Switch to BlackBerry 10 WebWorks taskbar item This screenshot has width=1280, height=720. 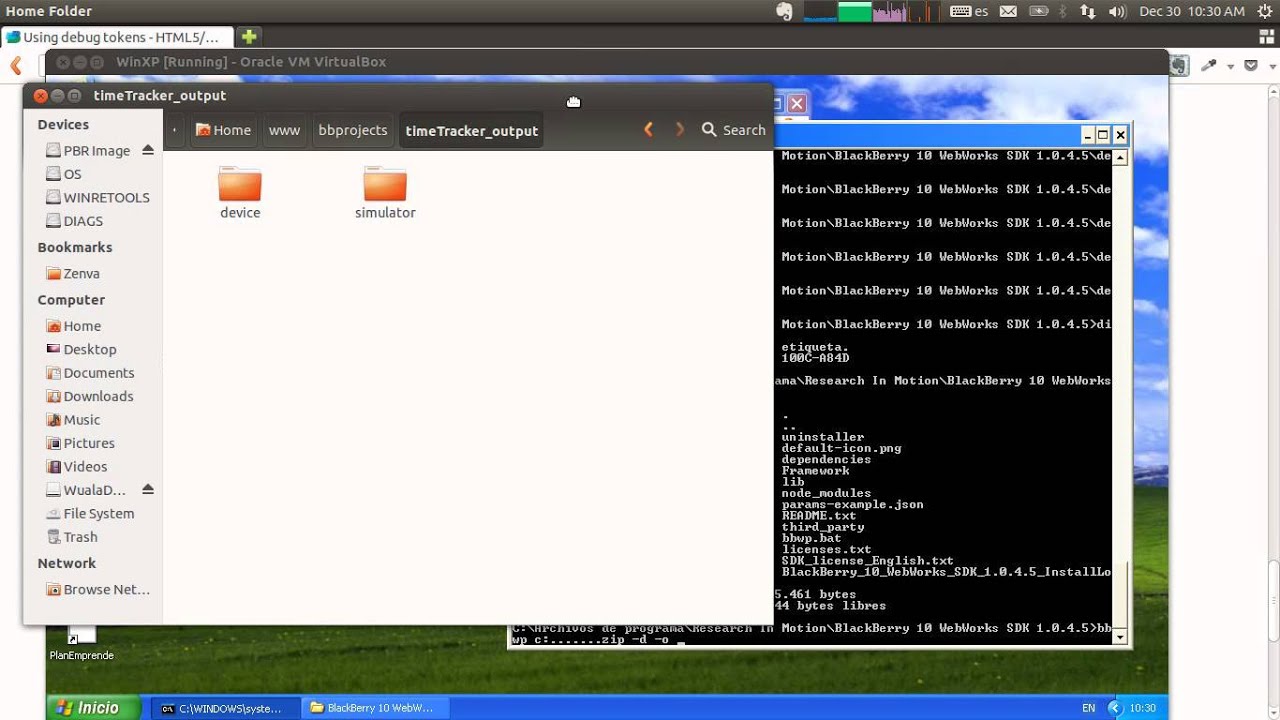point(374,708)
